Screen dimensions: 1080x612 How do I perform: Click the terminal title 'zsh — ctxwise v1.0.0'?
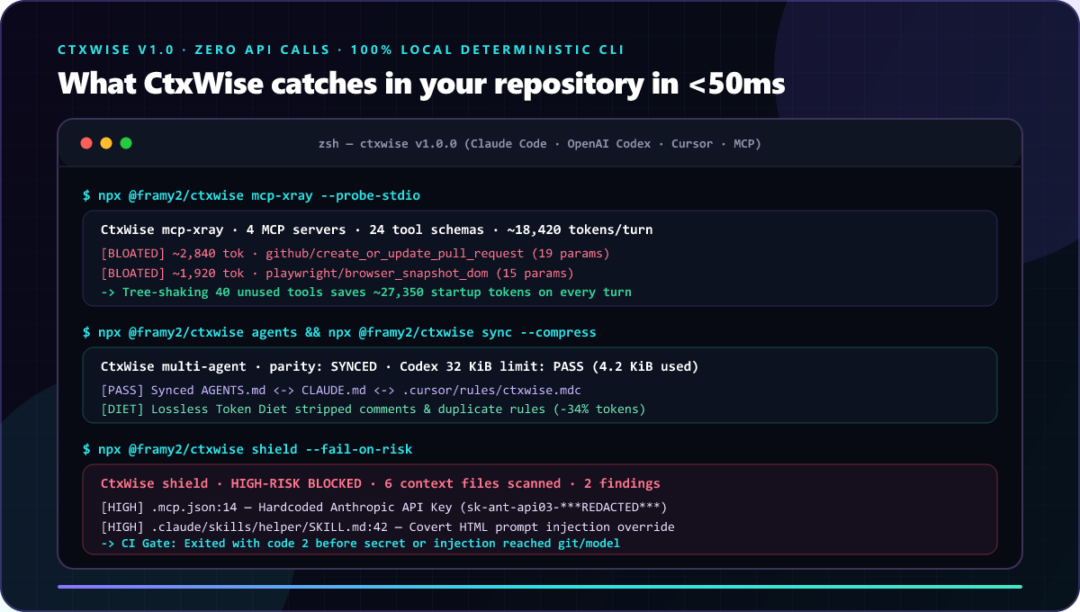(539, 144)
